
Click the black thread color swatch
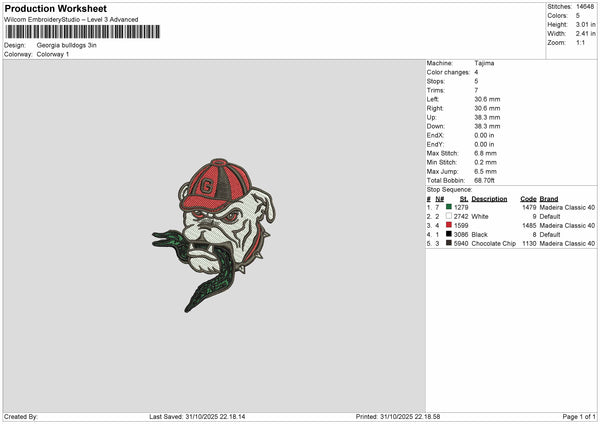pos(449,234)
